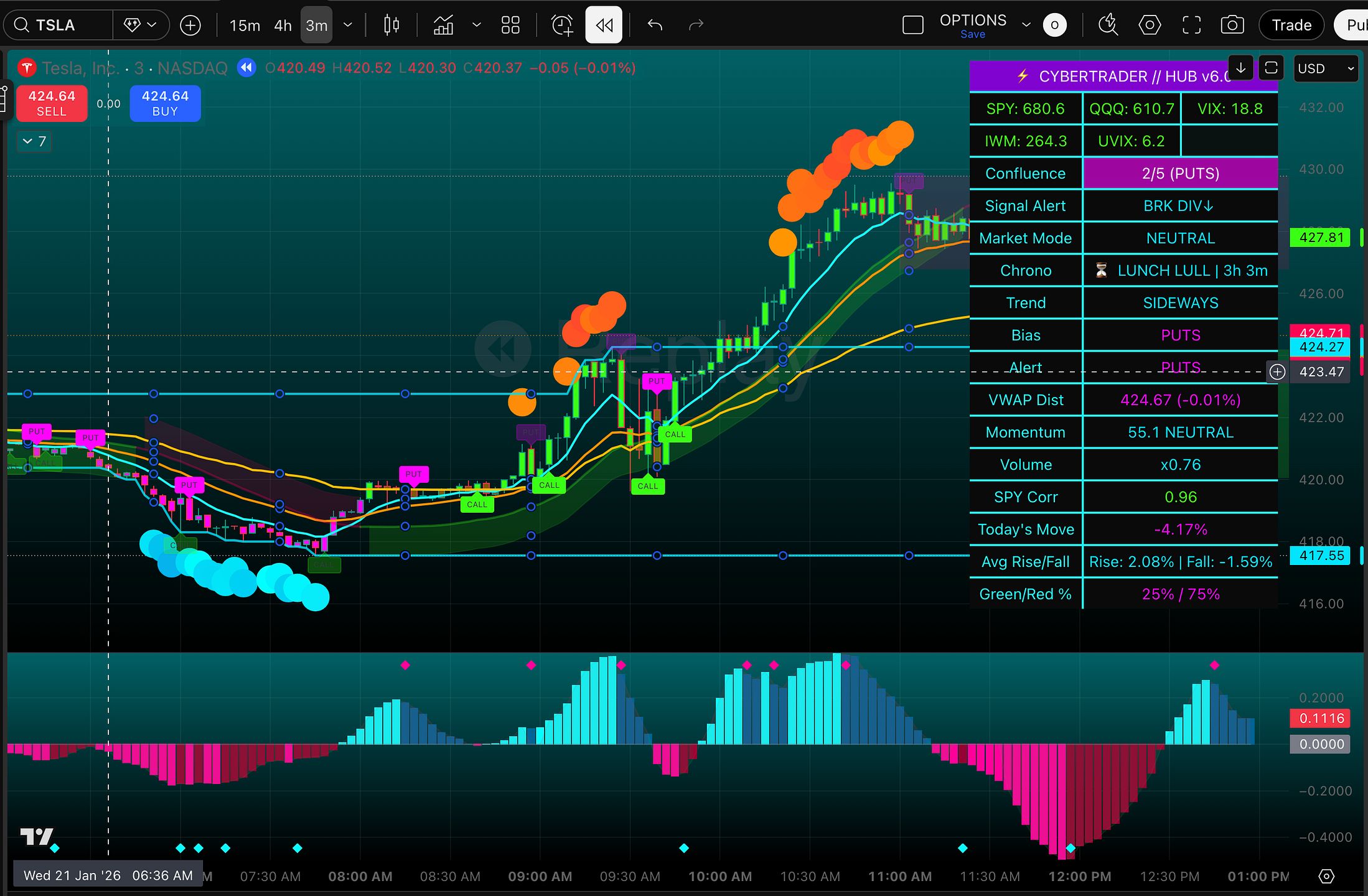The image size is (1368, 896).
Task: Click the 25% / 75% Green/Red value
Action: (x=1181, y=594)
